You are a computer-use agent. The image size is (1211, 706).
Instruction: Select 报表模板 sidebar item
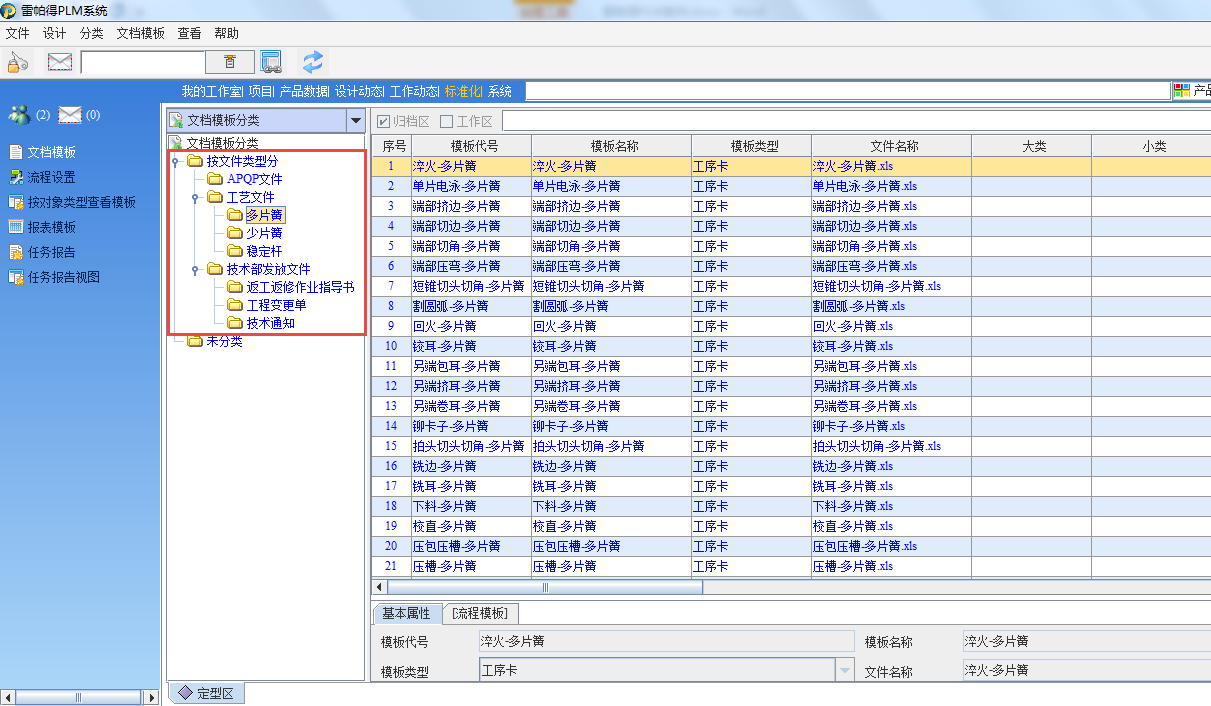[50, 228]
